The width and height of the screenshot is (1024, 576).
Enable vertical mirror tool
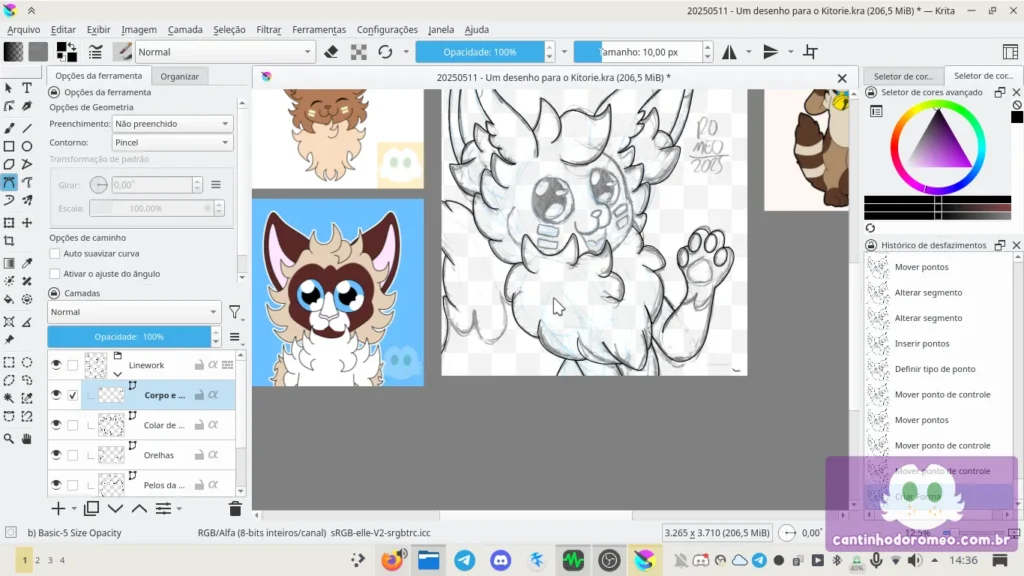(771, 52)
